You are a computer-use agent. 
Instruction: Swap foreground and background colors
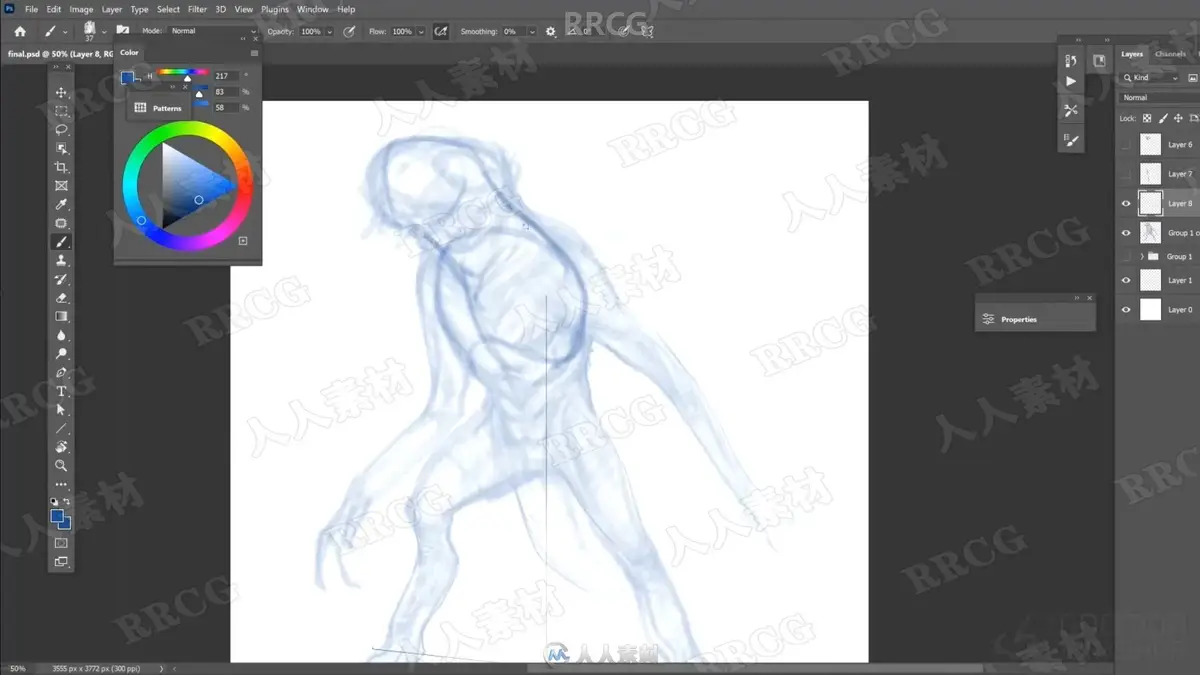(67, 501)
